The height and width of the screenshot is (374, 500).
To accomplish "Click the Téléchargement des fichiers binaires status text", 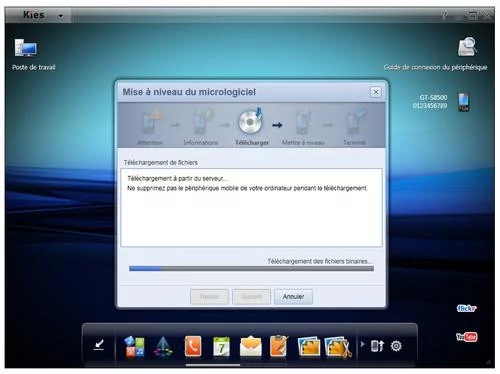I will (x=319, y=261).
